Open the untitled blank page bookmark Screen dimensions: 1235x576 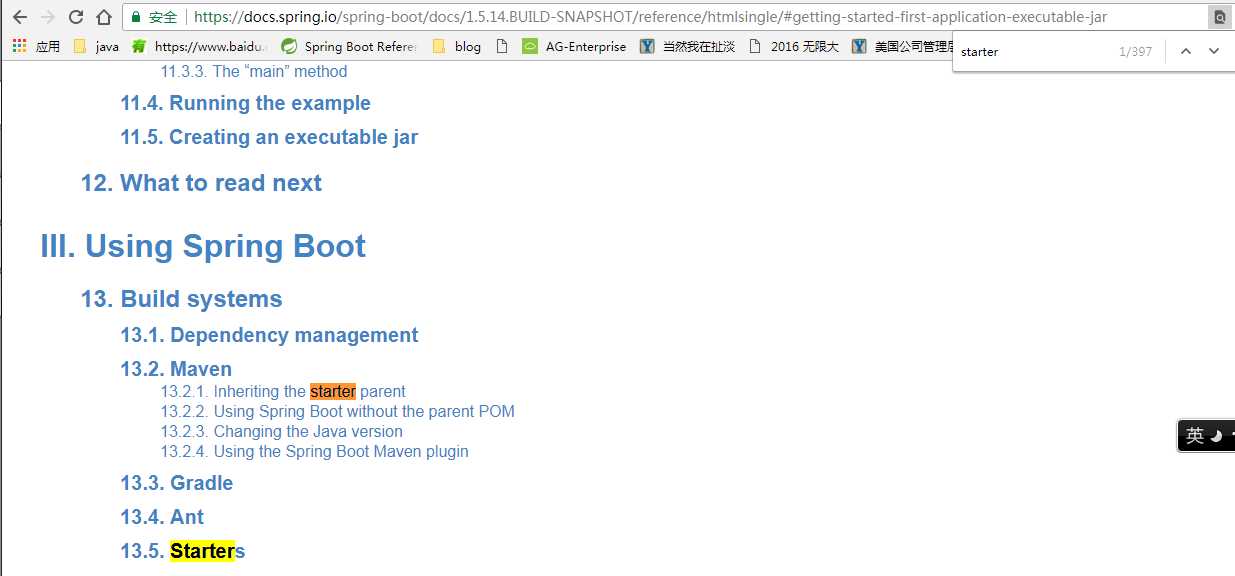coord(502,46)
